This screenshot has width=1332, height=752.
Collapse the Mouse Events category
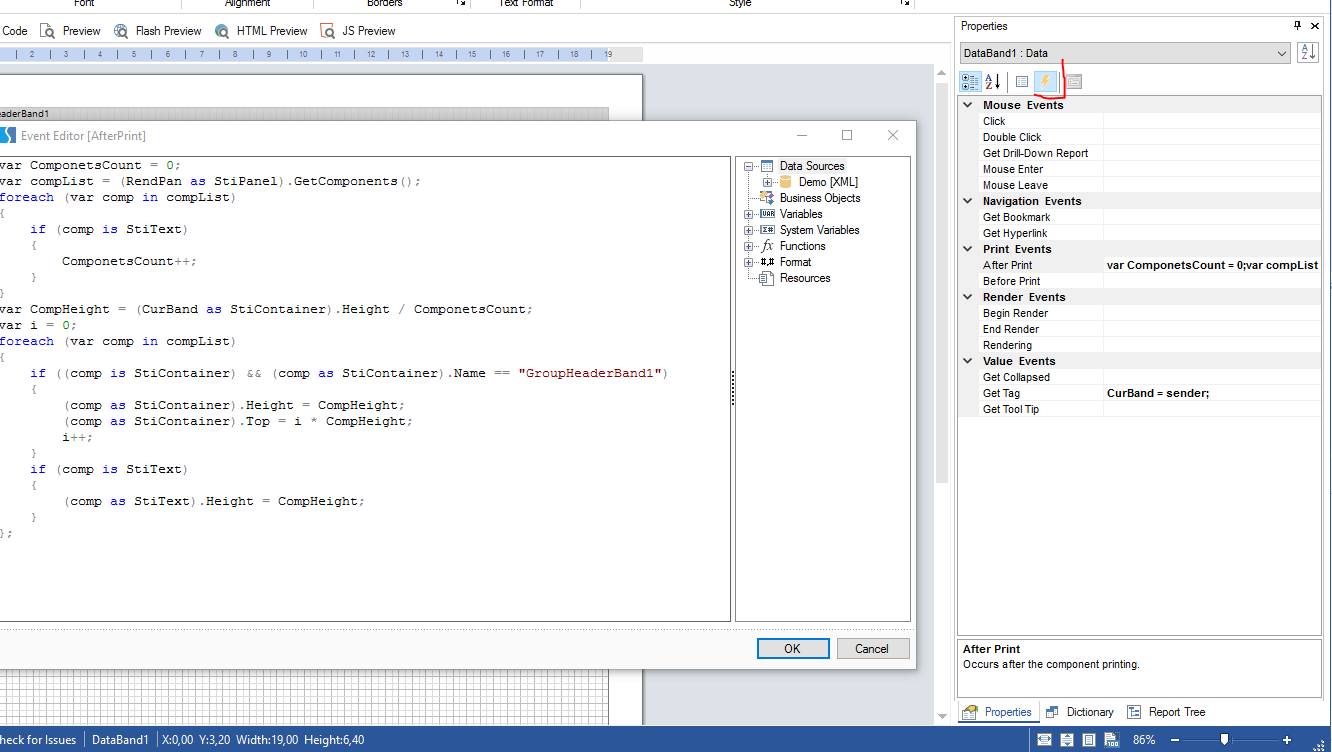967,105
